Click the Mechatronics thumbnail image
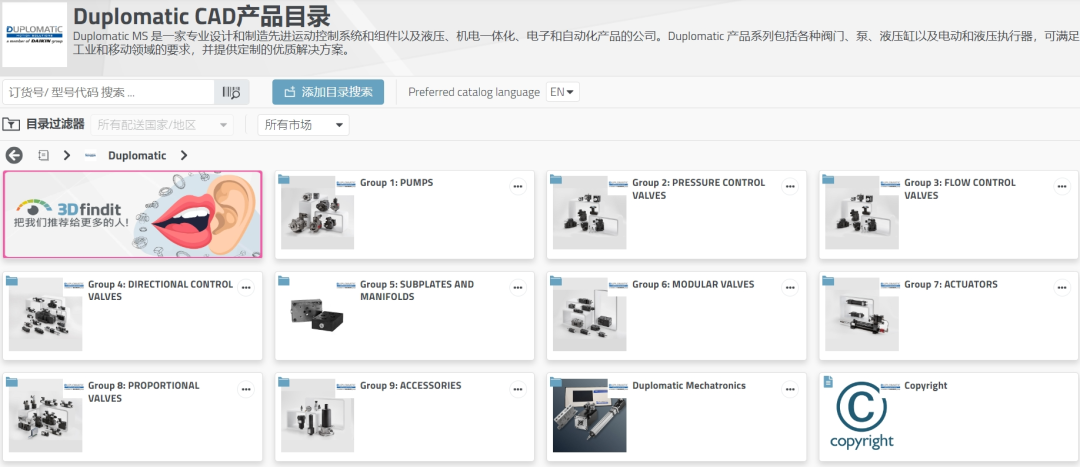The image size is (1080, 467). tap(590, 415)
